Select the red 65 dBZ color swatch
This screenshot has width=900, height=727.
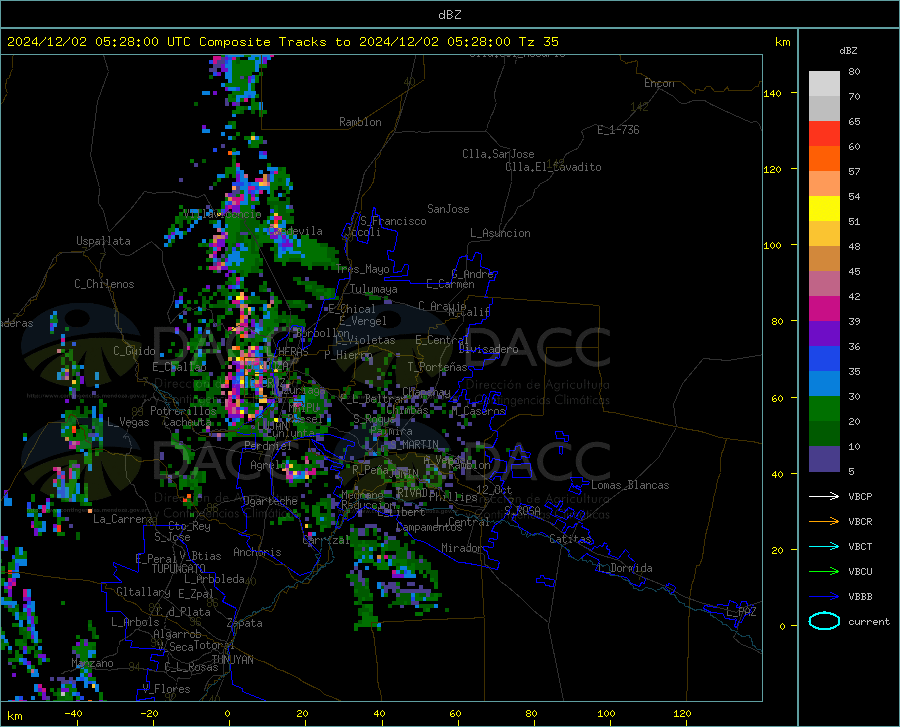824,134
